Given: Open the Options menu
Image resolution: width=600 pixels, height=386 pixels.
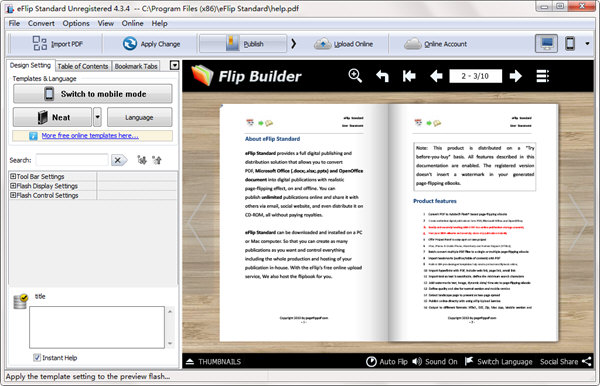Looking at the screenshot, I should 76,23.
